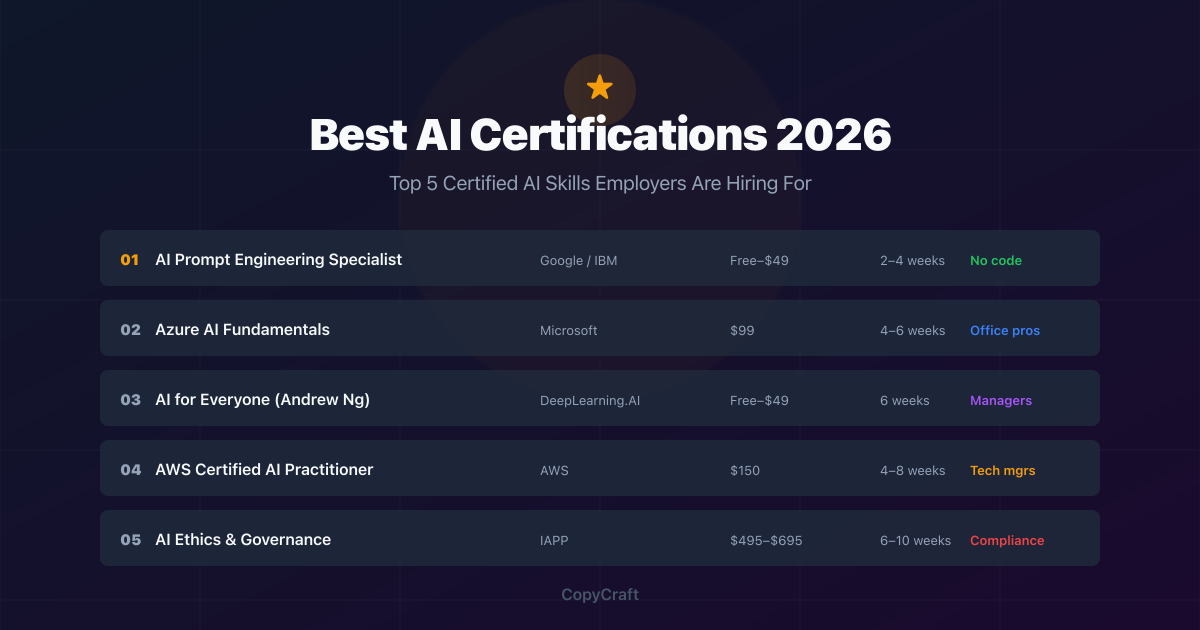Click the '$99' price

click(x=742, y=331)
